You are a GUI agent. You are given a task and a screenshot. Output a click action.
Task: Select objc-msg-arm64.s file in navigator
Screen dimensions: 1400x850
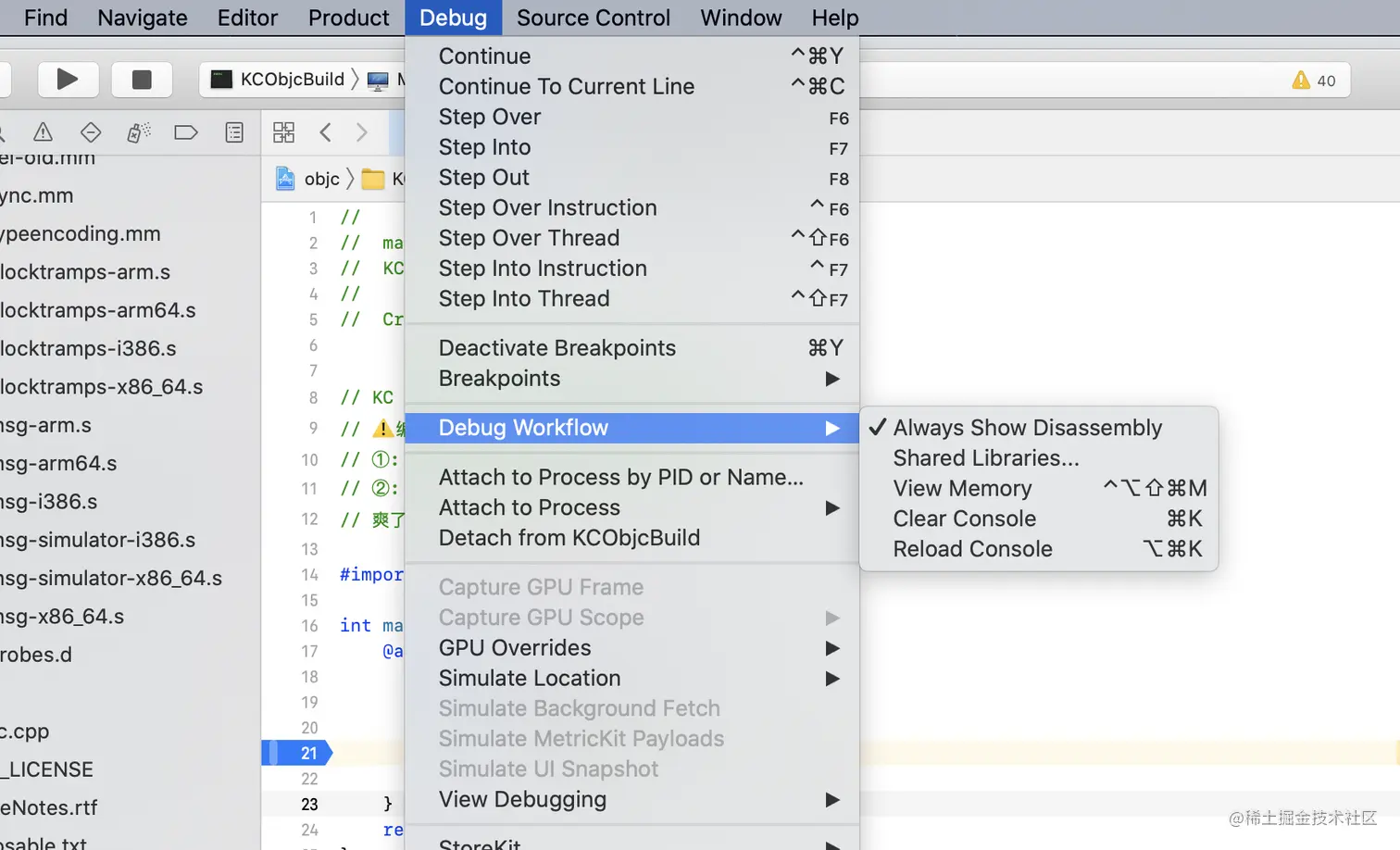tap(59, 463)
